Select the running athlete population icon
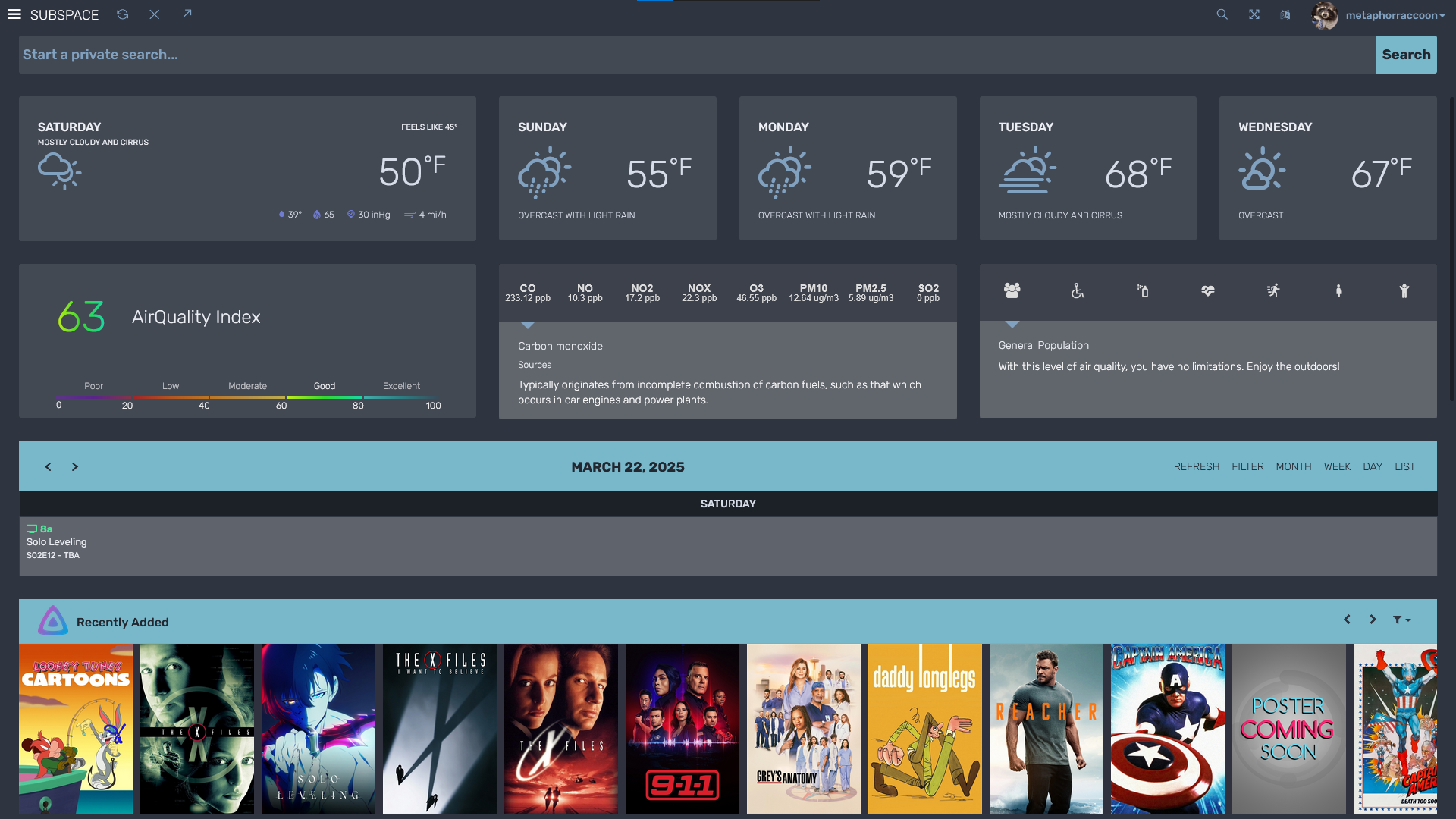The image size is (1456, 819). coord(1273,290)
